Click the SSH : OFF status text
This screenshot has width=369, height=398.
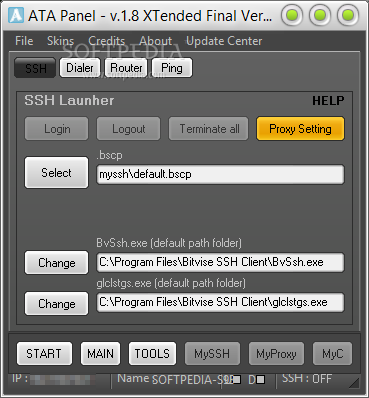coord(307,379)
